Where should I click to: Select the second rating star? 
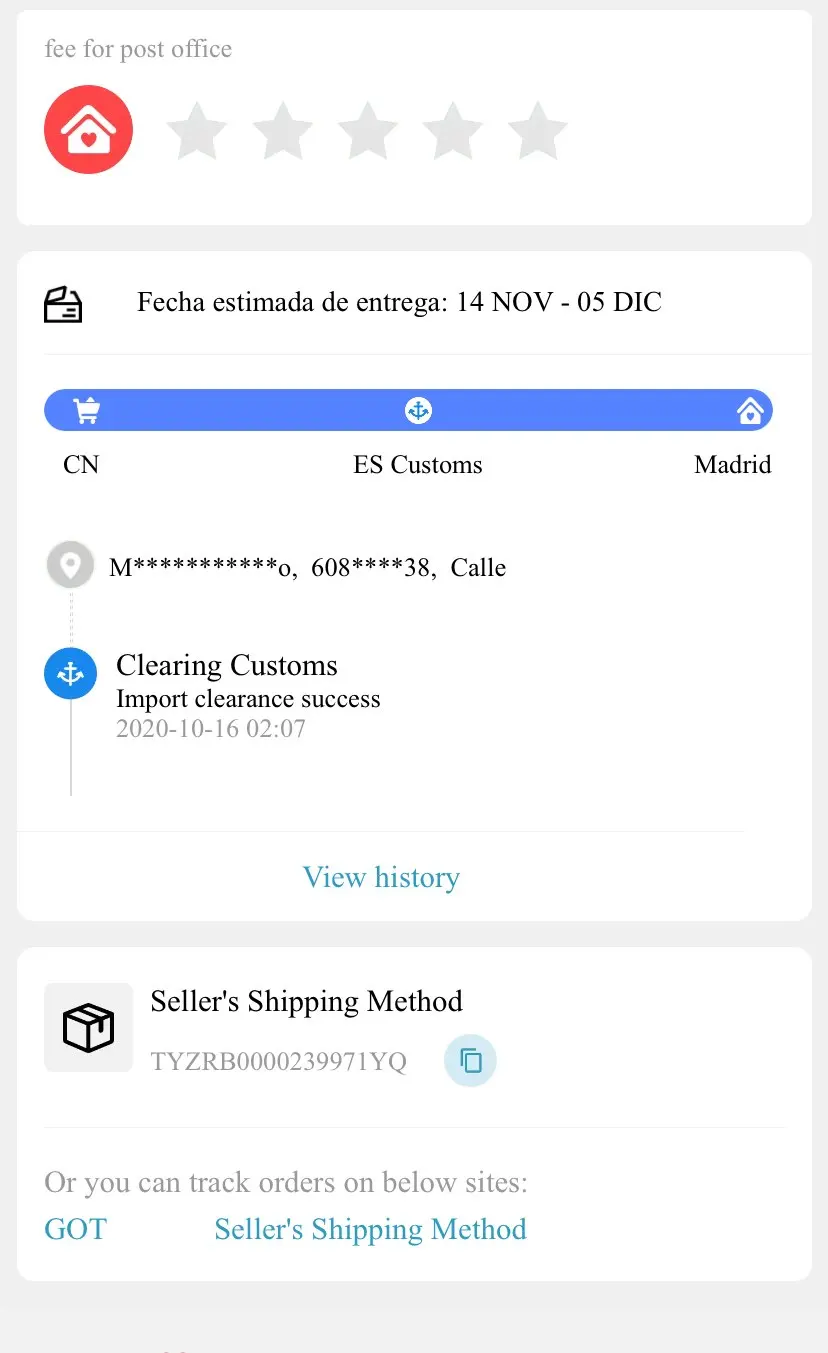click(x=282, y=131)
